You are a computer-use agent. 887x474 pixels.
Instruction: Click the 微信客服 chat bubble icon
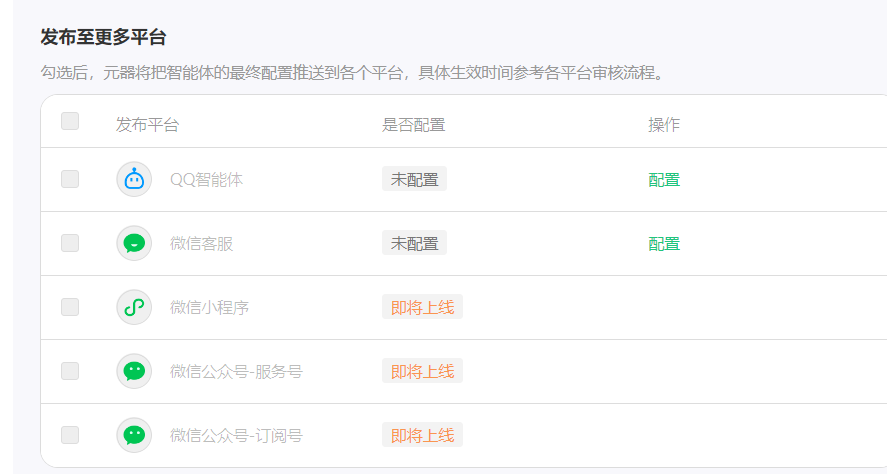pyautogui.click(x=134, y=244)
